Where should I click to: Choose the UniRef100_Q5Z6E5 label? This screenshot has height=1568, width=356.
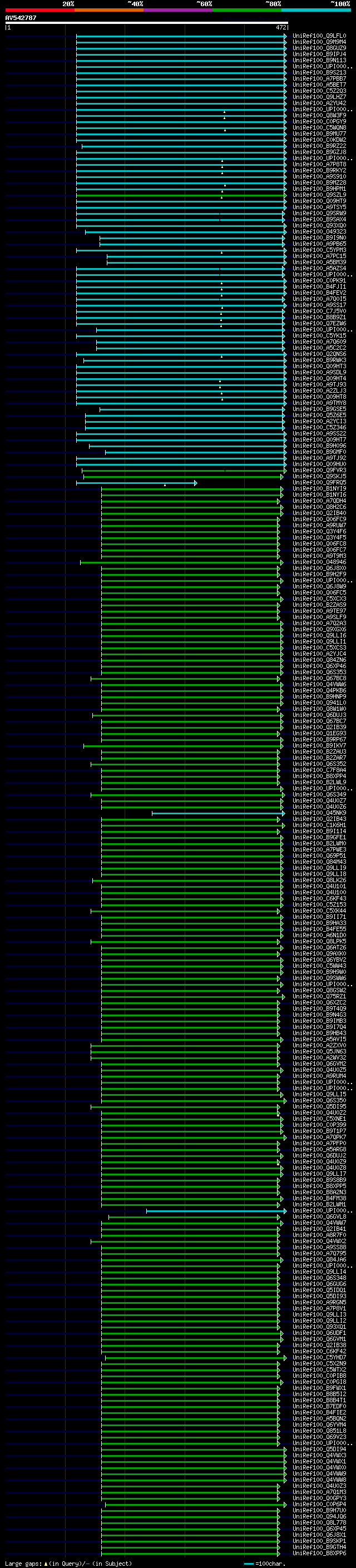[x=319, y=415]
